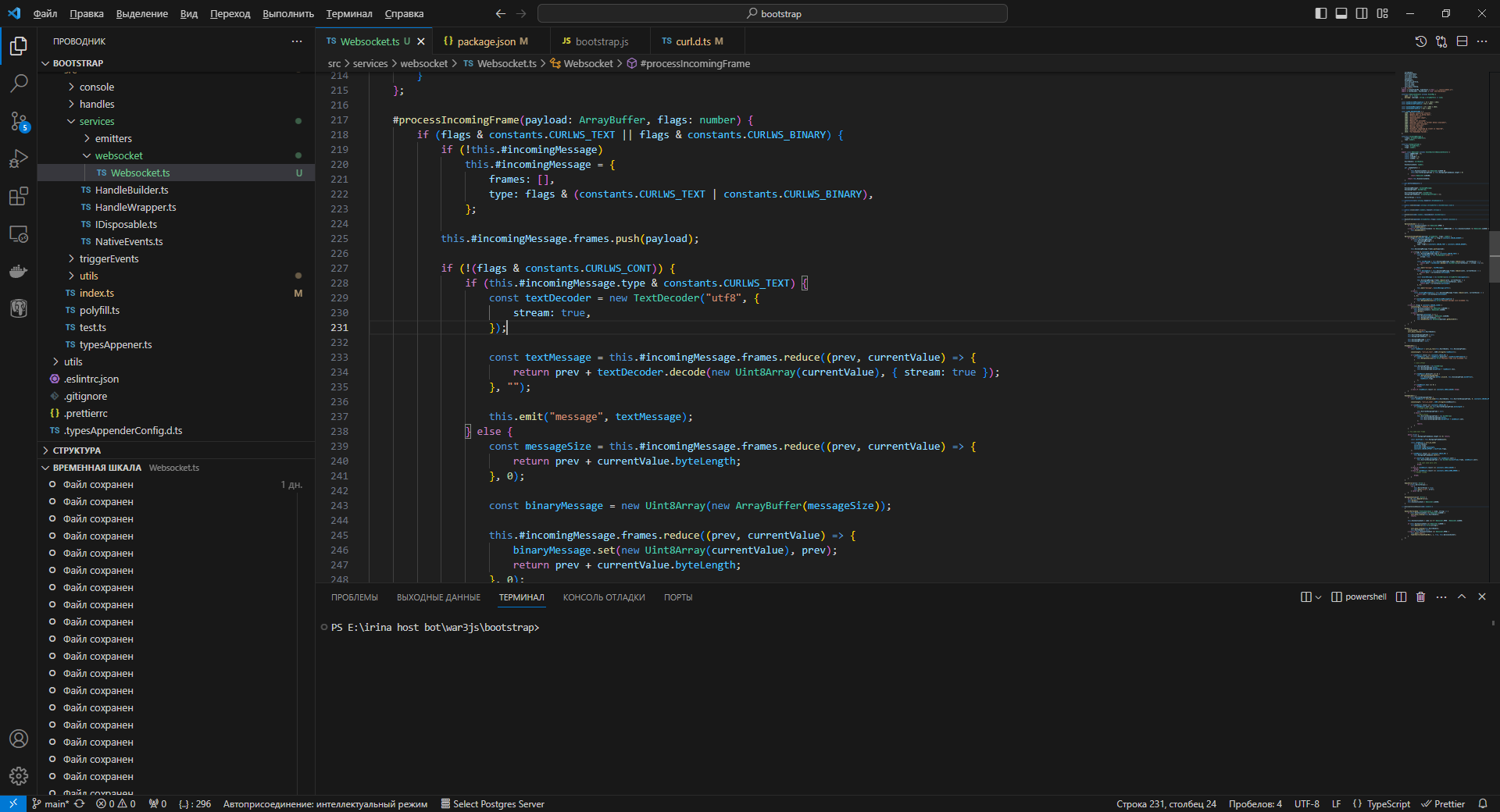Click the bootstrap command center search box
1500x812 pixels.
tap(772, 13)
